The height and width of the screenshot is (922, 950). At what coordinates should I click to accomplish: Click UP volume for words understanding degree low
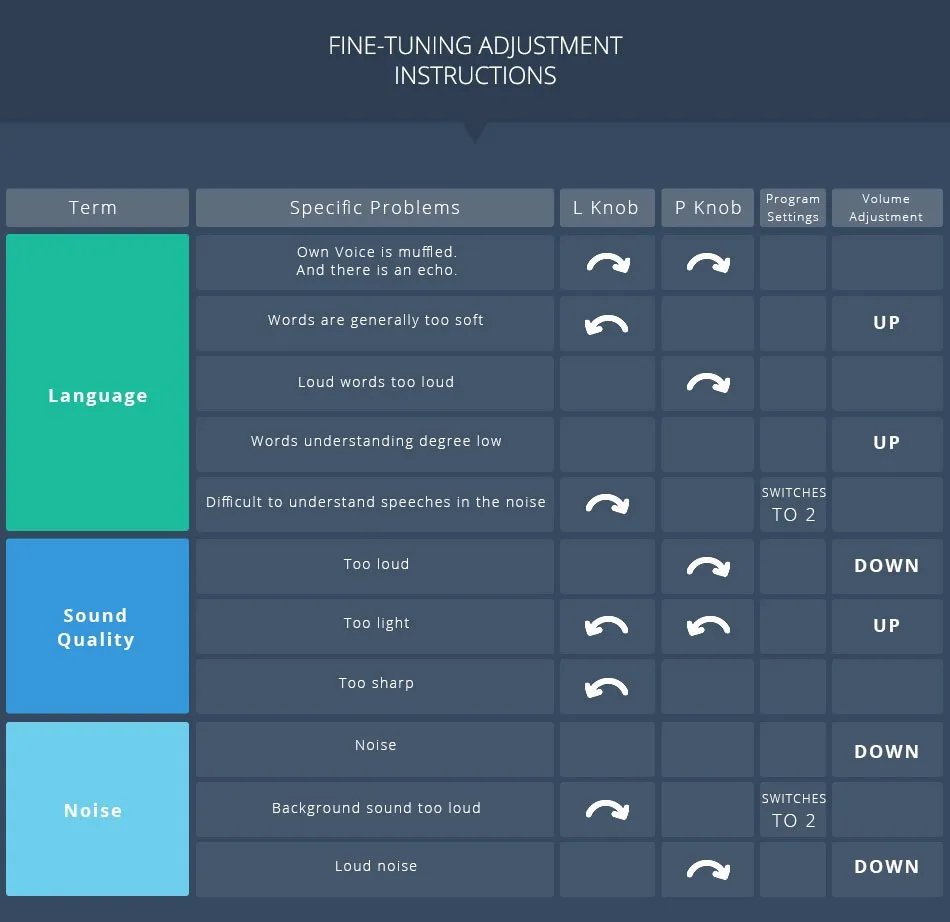tap(886, 443)
